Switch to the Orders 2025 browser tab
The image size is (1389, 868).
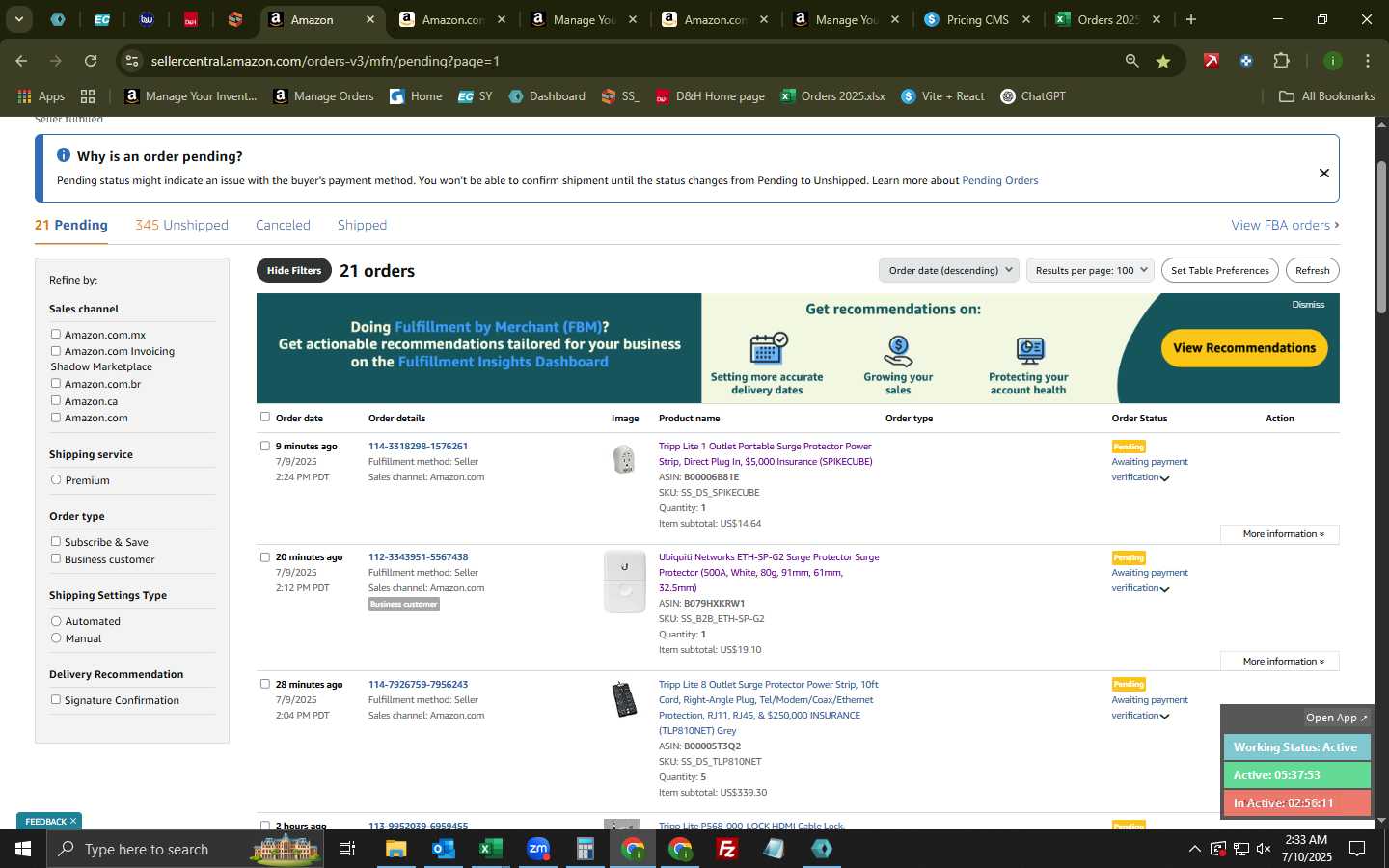coord(1107,19)
